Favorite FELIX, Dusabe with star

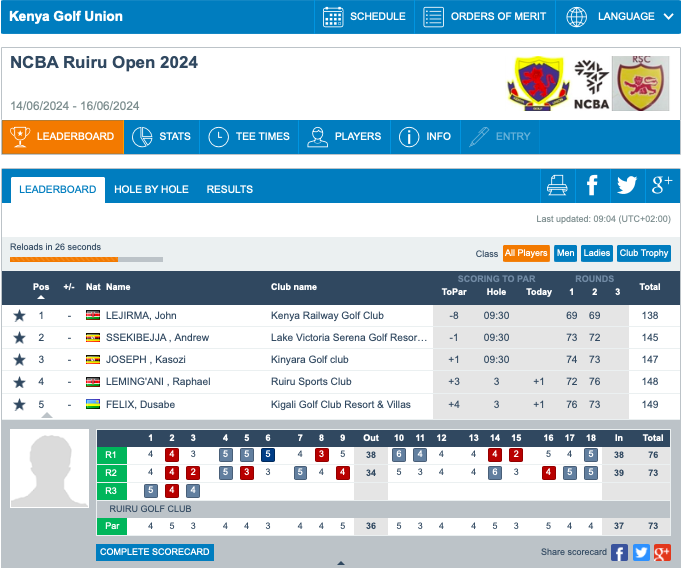[x=19, y=404]
